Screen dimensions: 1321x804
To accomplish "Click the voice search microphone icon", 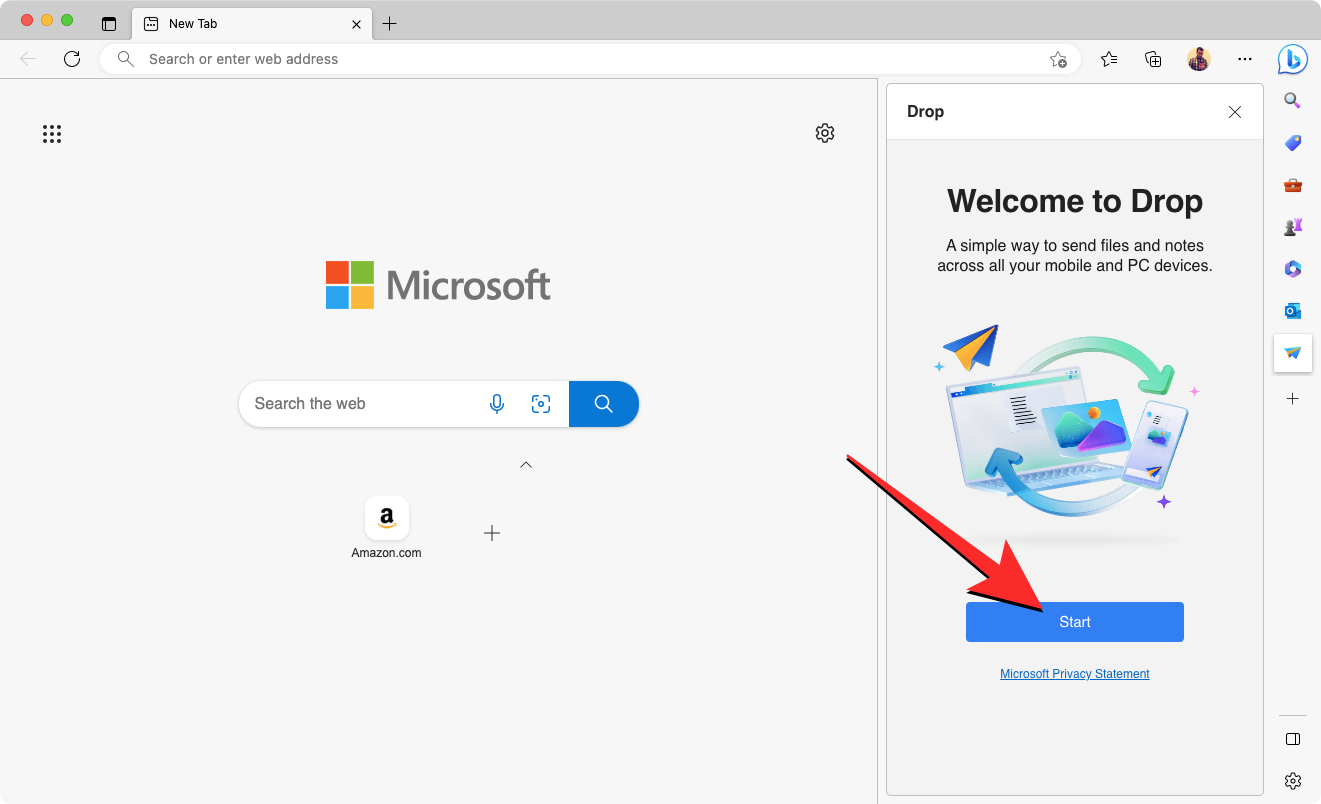I will pos(497,404).
